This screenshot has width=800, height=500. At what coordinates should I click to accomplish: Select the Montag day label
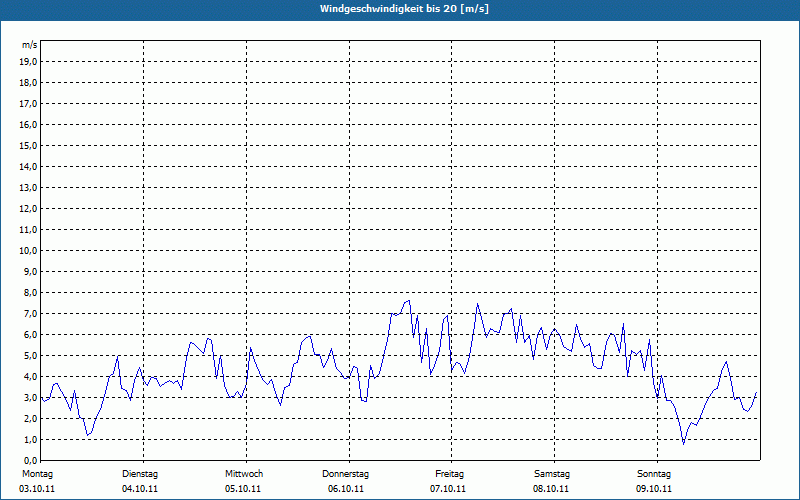click(x=37, y=474)
